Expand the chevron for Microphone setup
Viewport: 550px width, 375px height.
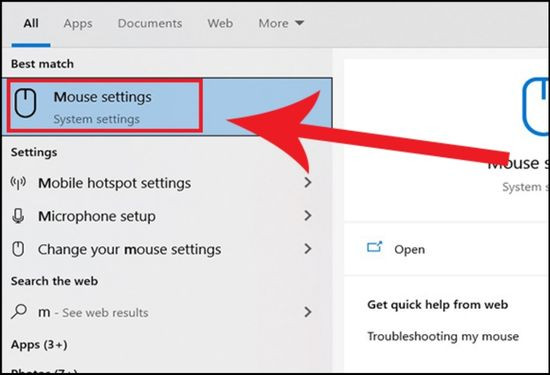(x=308, y=215)
